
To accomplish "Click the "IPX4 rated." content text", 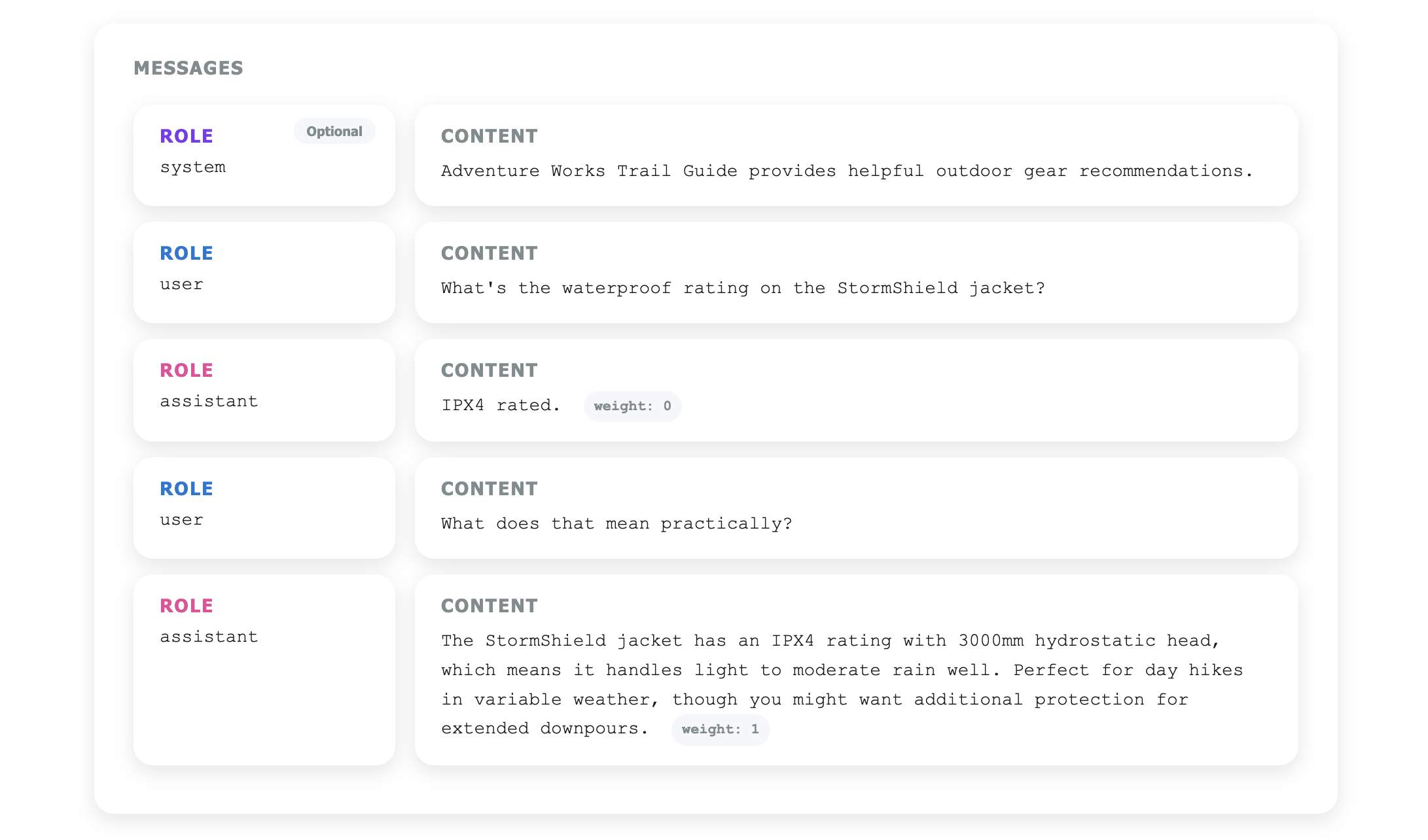I will coord(501,406).
